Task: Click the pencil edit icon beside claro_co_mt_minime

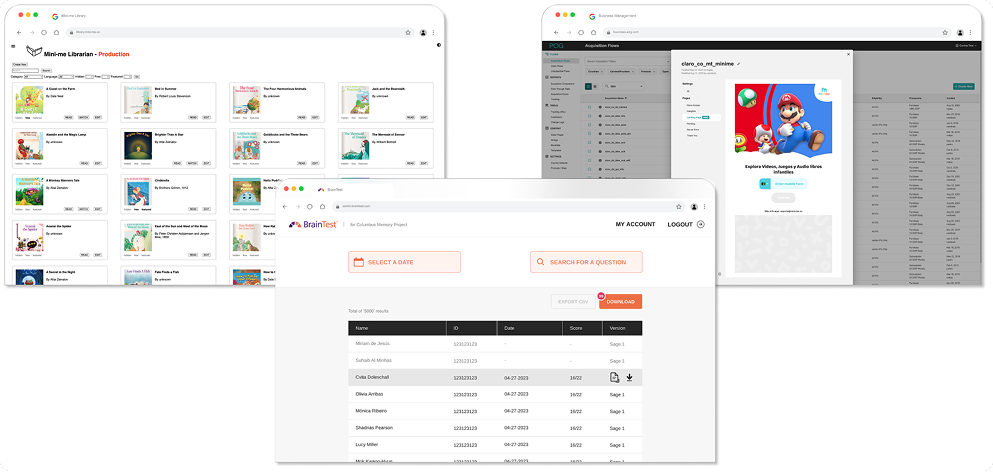Action: point(738,64)
